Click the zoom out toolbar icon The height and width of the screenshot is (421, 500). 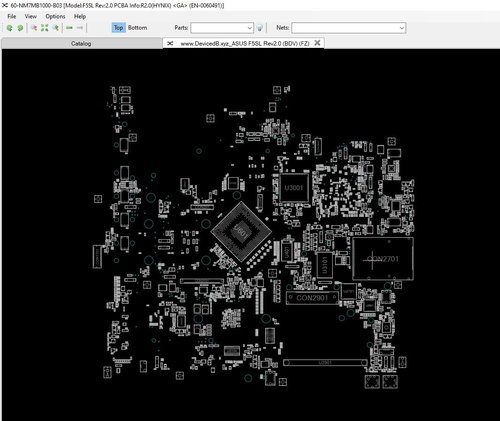(56, 28)
